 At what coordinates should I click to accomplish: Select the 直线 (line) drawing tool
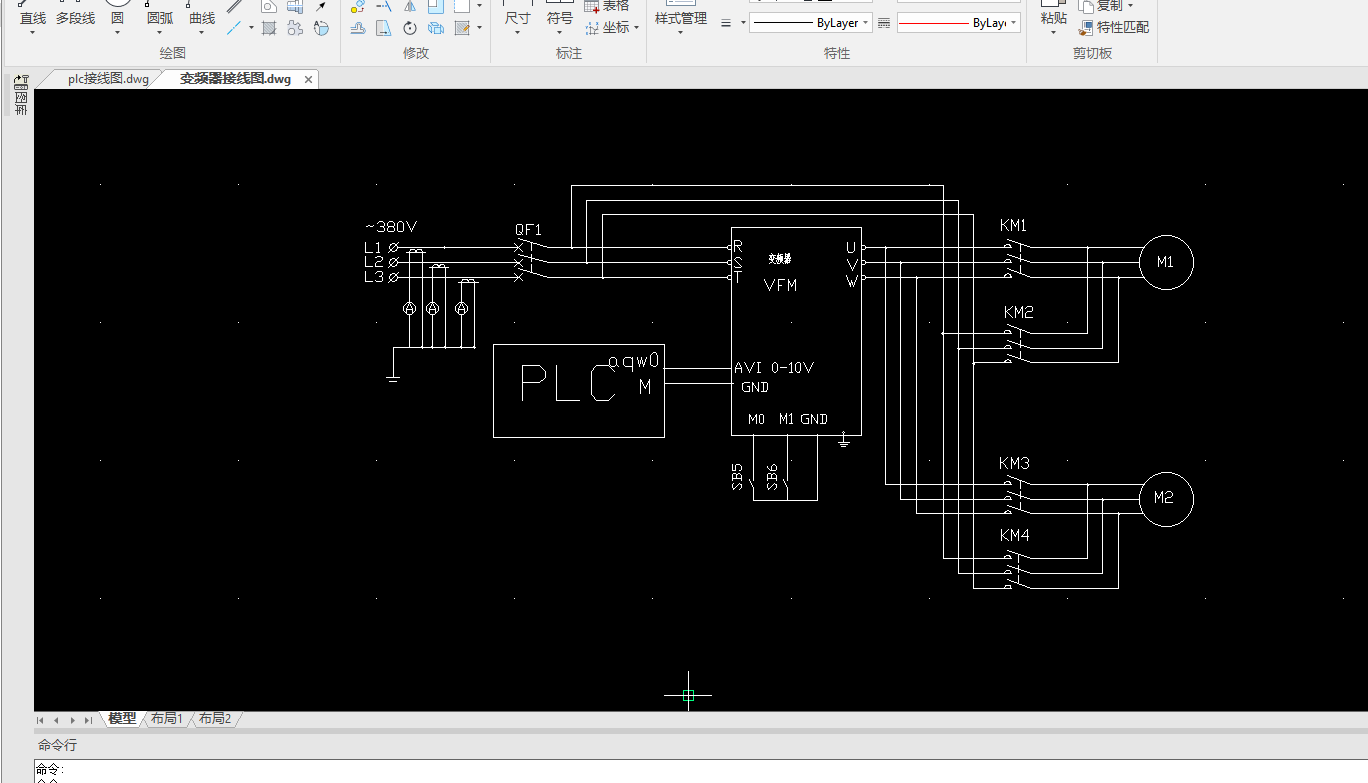pyautogui.click(x=33, y=18)
